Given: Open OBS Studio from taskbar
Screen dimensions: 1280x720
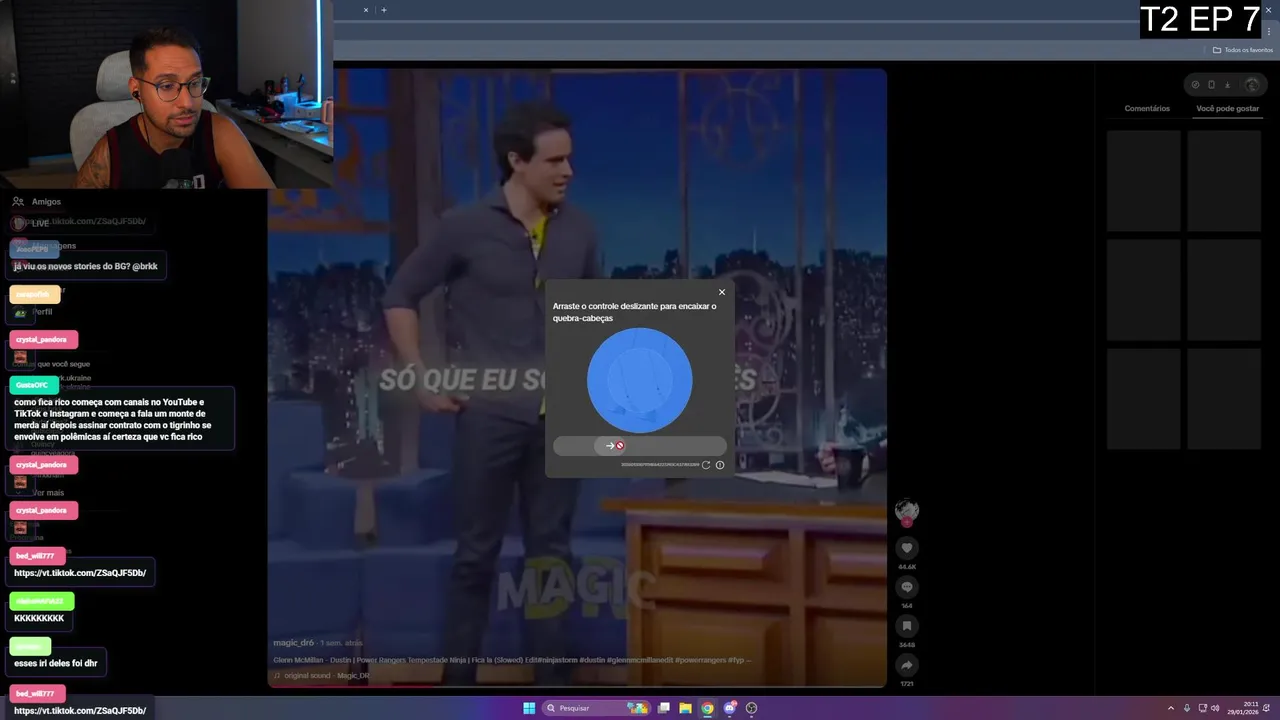Looking at the screenshot, I should click(751, 708).
